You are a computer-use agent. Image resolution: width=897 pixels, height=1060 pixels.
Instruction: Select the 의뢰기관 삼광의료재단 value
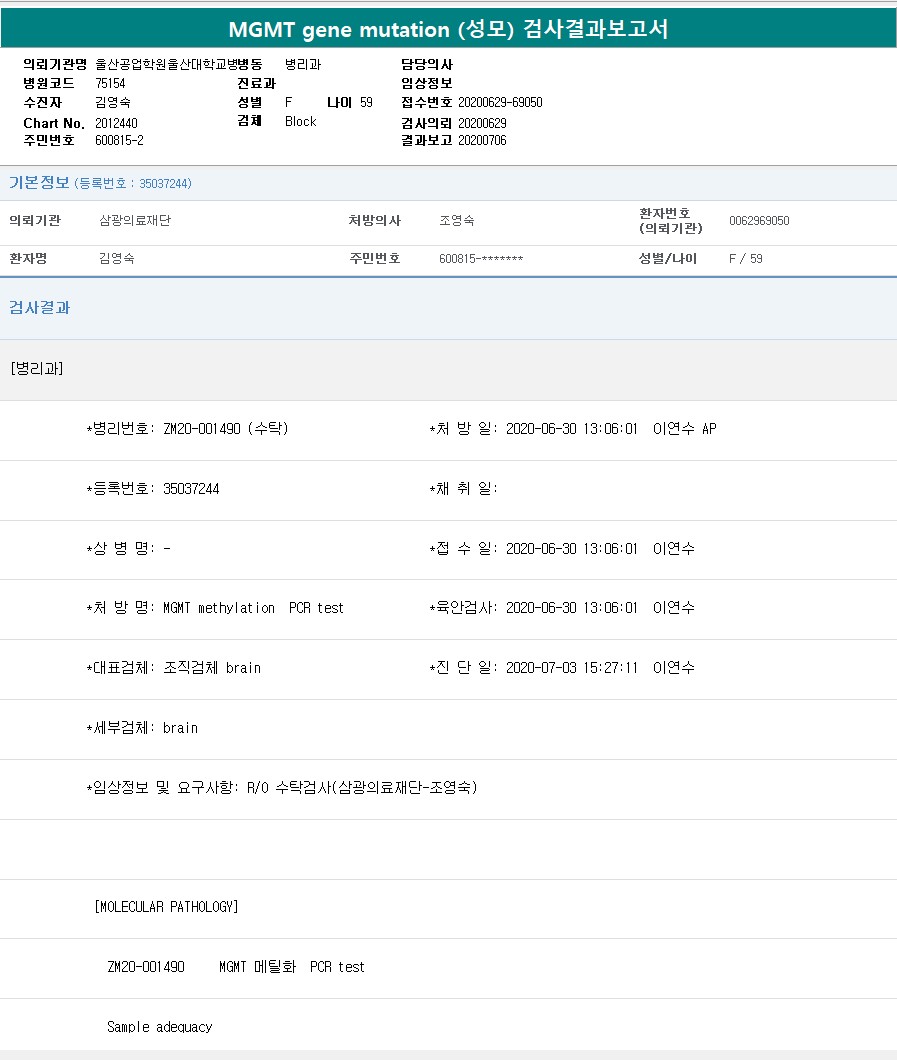pyautogui.click(x=135, y=221)
